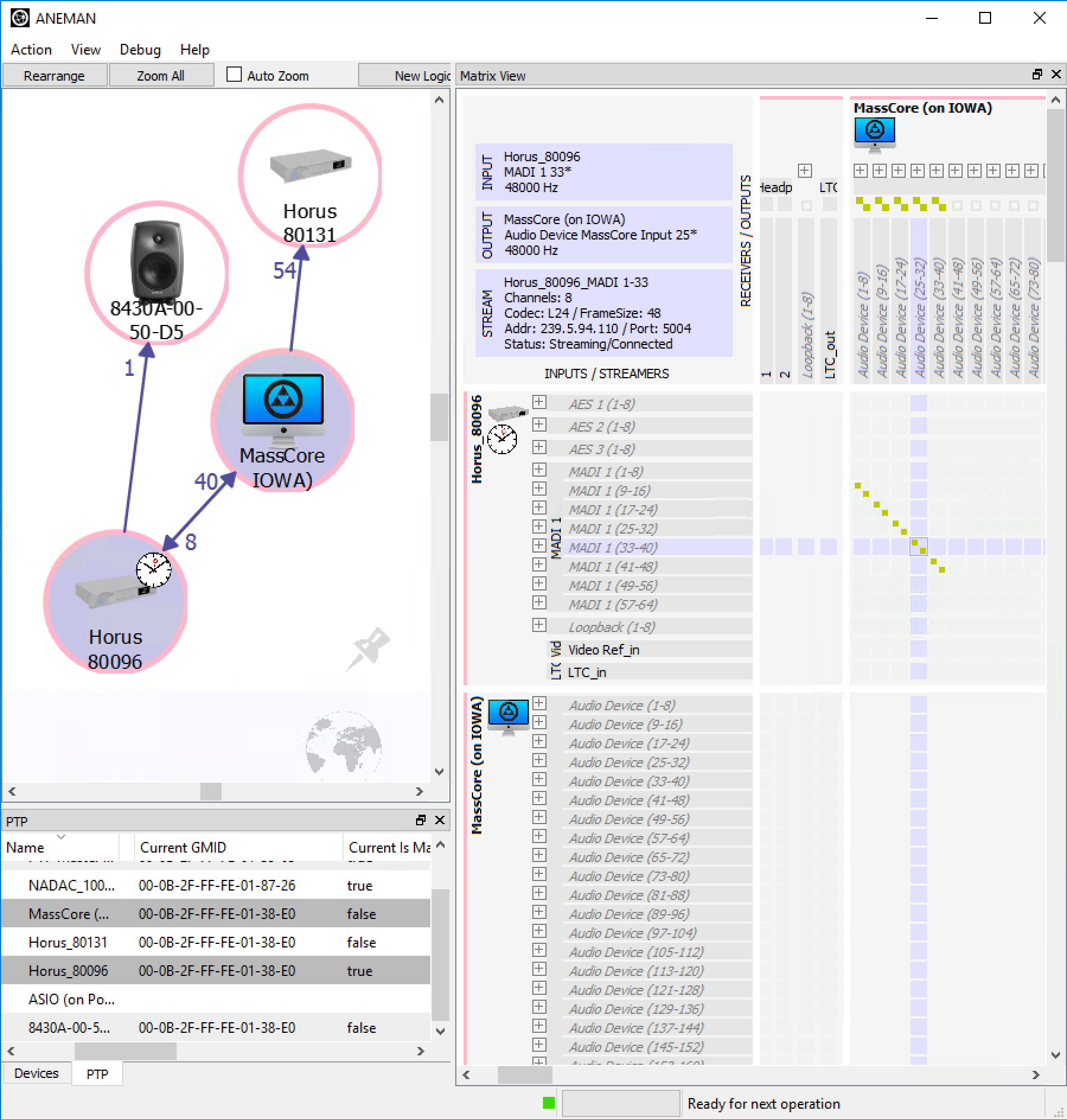Click the network view horizontal scrollbar thumb
The width and height of the screenshot is (1067, 1120).
[x=210, y=791]
